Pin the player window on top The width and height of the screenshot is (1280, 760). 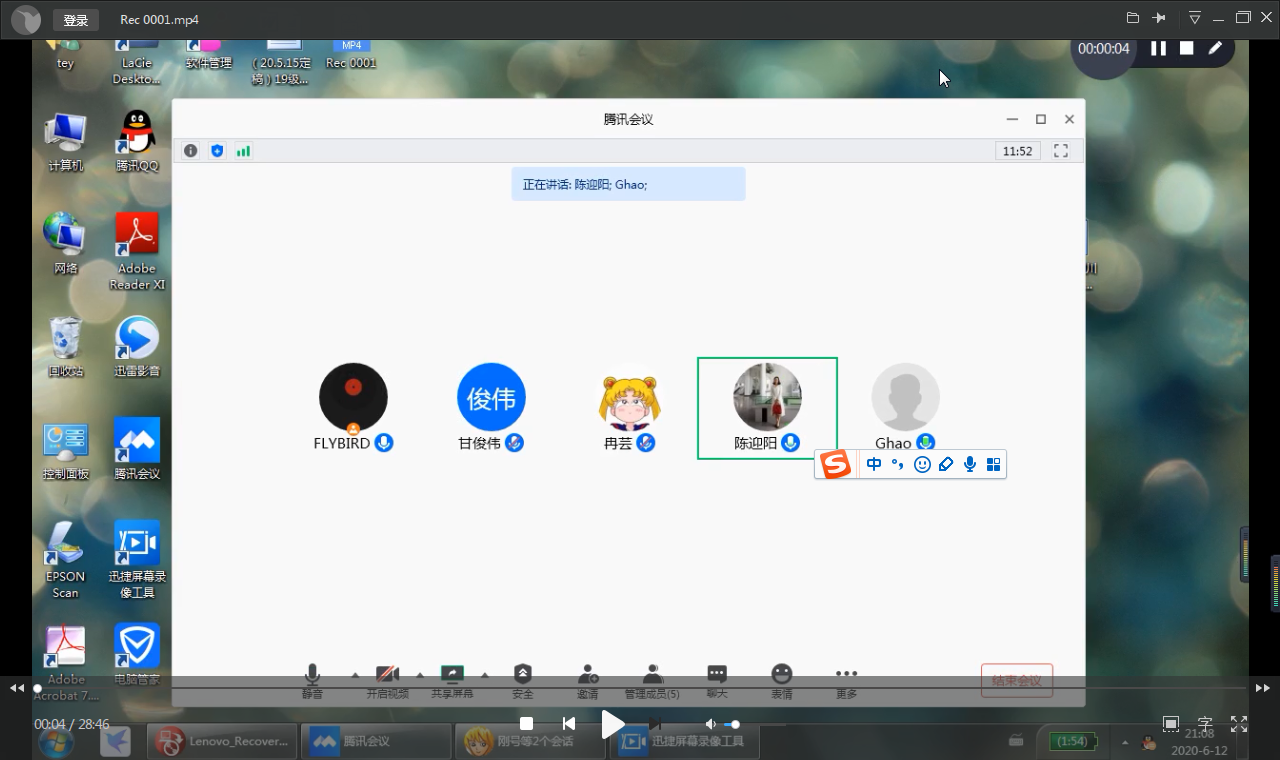(x=1160, y=18)
